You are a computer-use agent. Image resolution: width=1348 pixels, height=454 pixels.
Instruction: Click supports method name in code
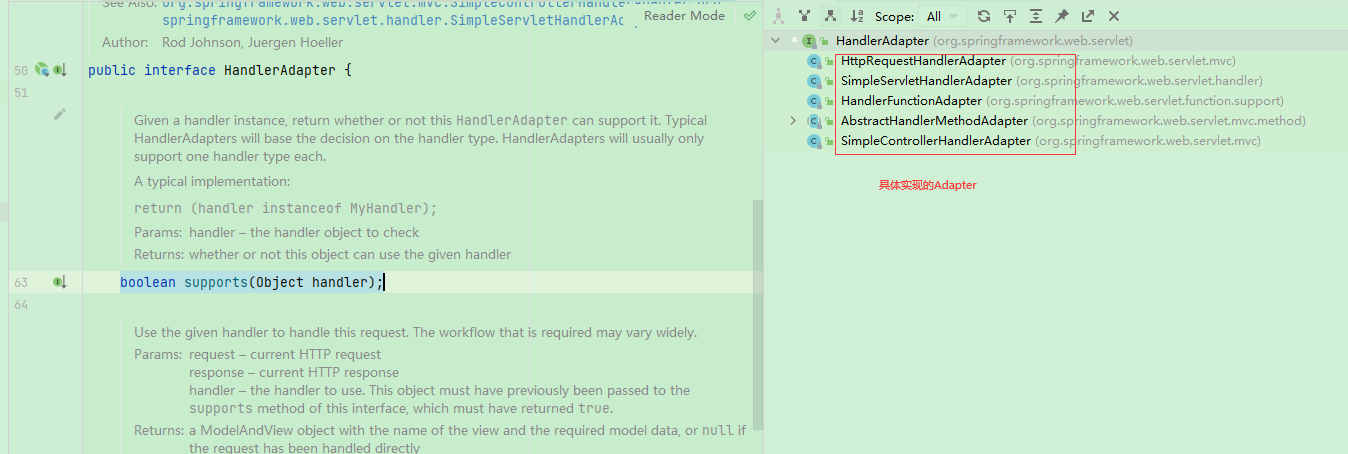point(215,283)
